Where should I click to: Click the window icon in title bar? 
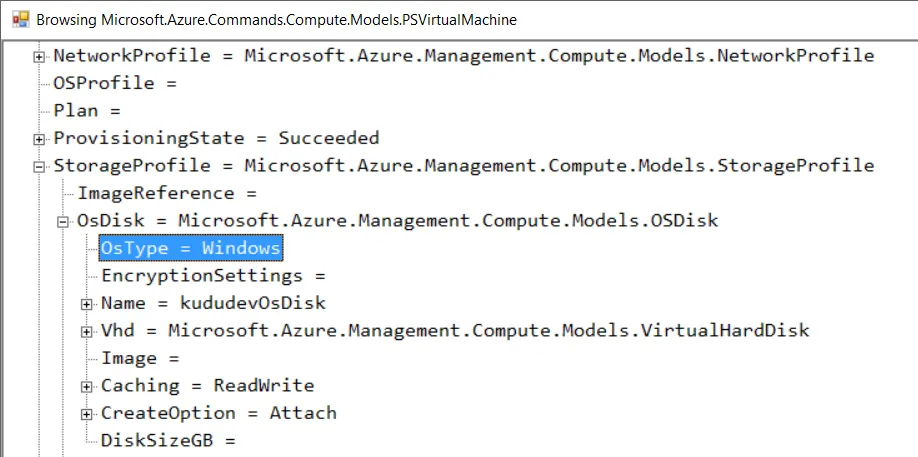[x=20, y=19]
